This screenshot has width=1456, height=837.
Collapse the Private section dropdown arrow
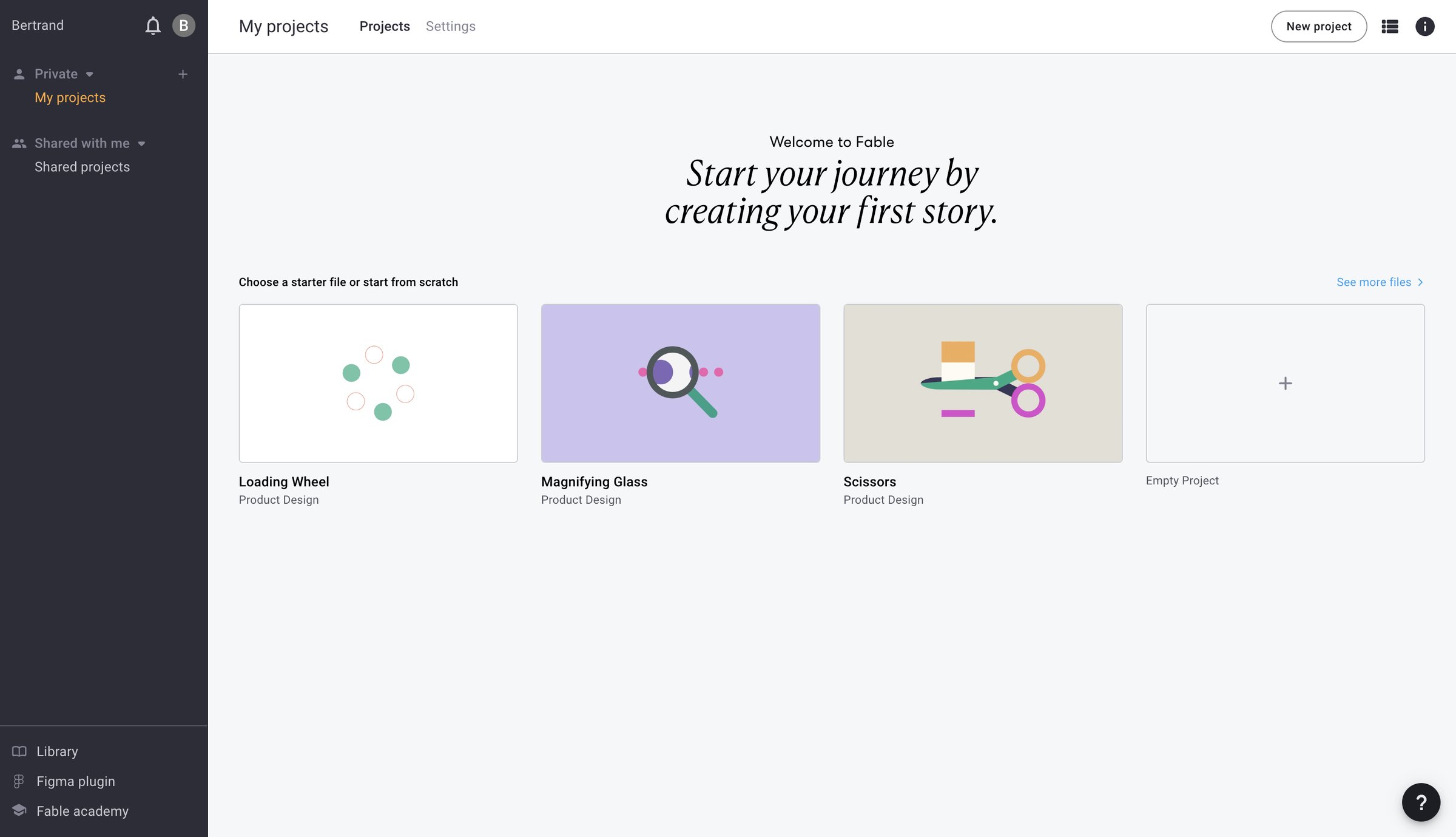click(90, 75)
